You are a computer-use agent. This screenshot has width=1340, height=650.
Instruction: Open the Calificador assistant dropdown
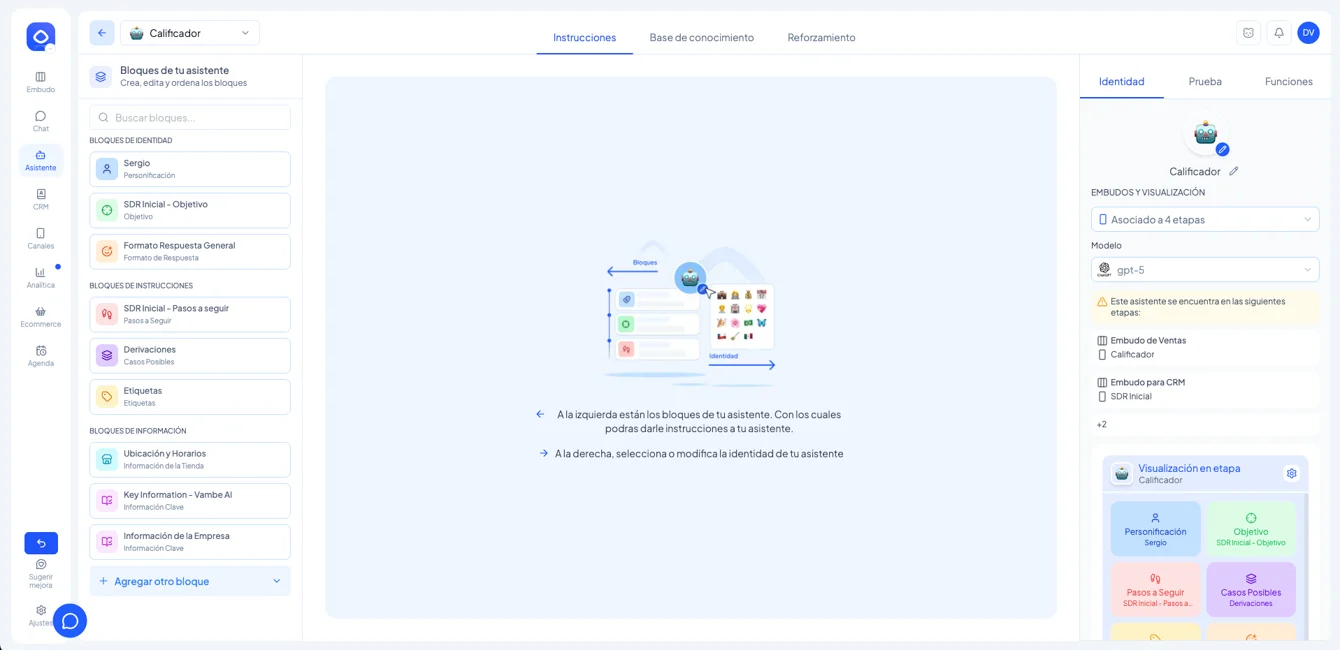click(x=190, y=33)
